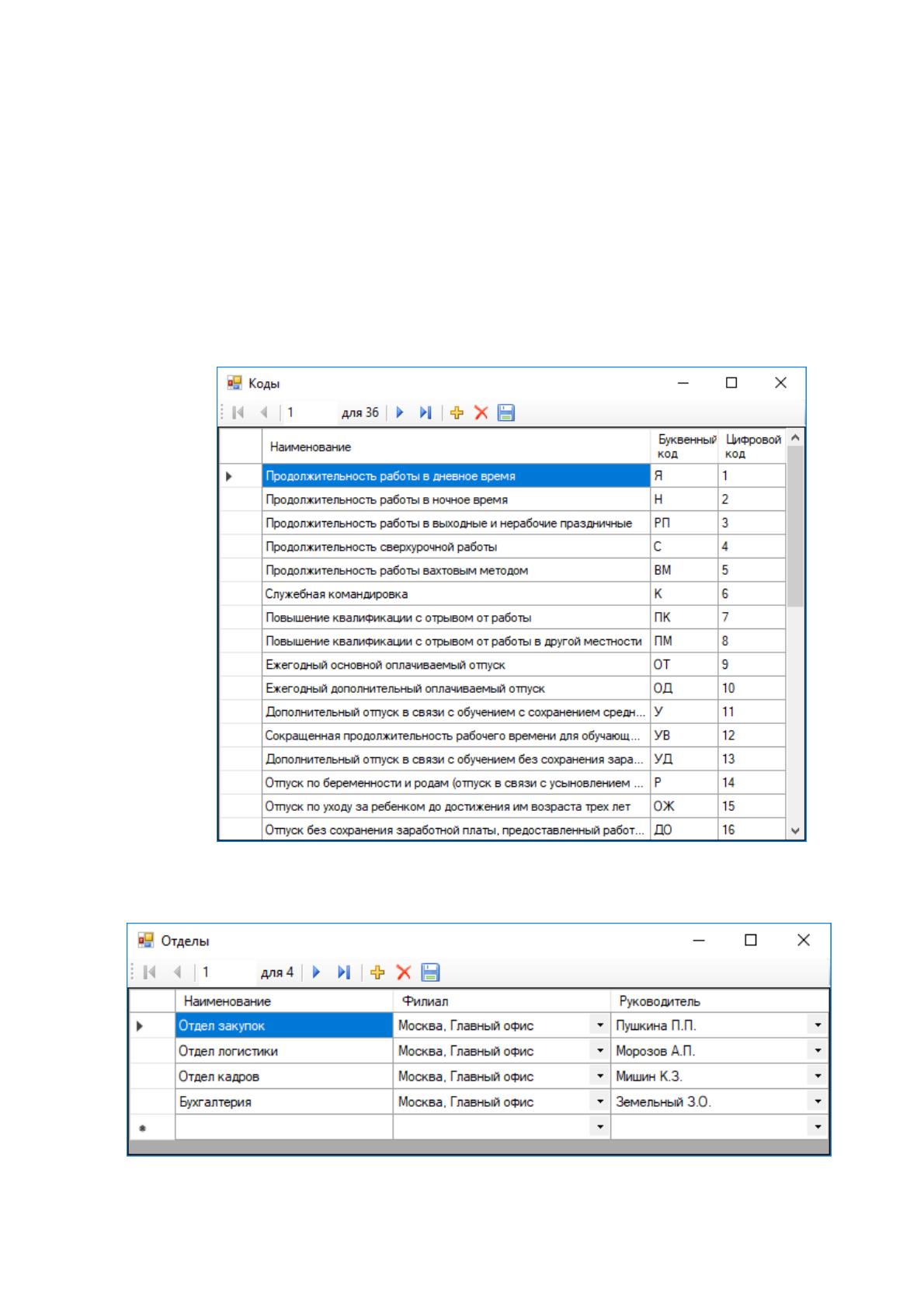Click scroll up arrow in Коды grid
This screenshot has width=924, height=1308.
[x=795, y=438]
